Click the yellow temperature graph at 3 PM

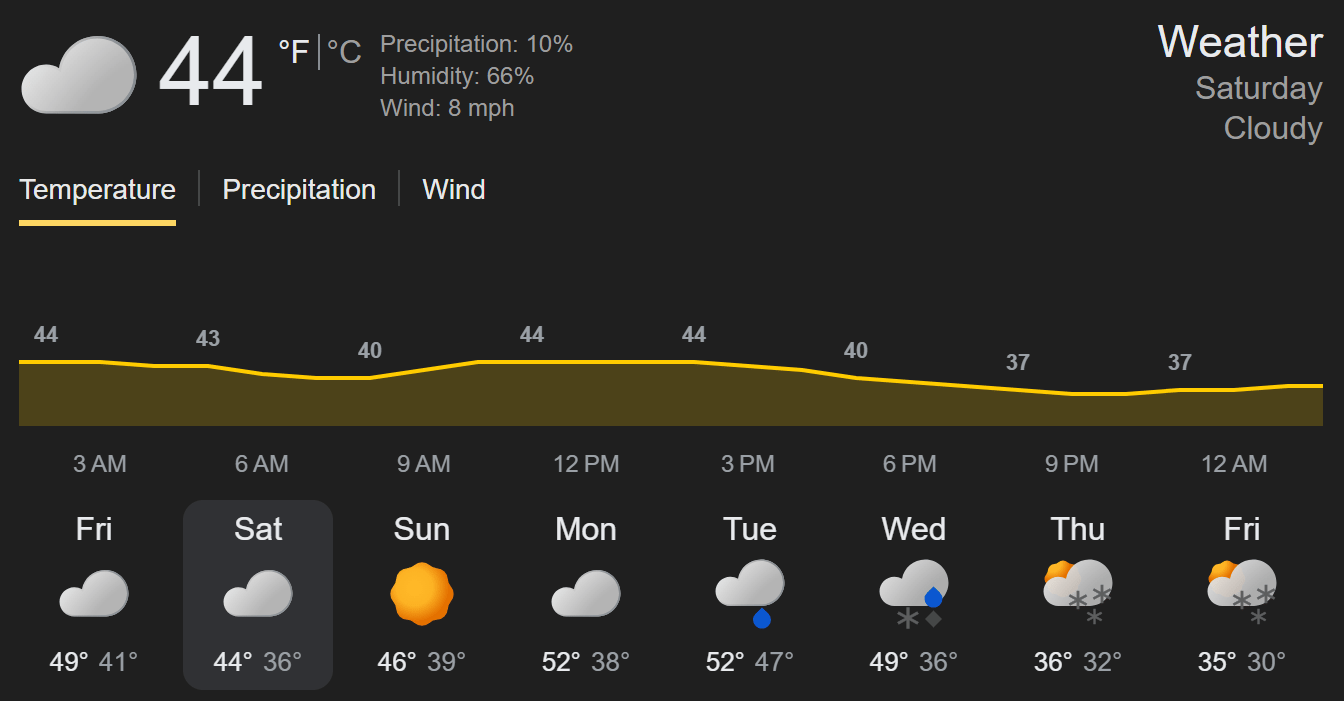pyautogui.click(x=748, y=366)
